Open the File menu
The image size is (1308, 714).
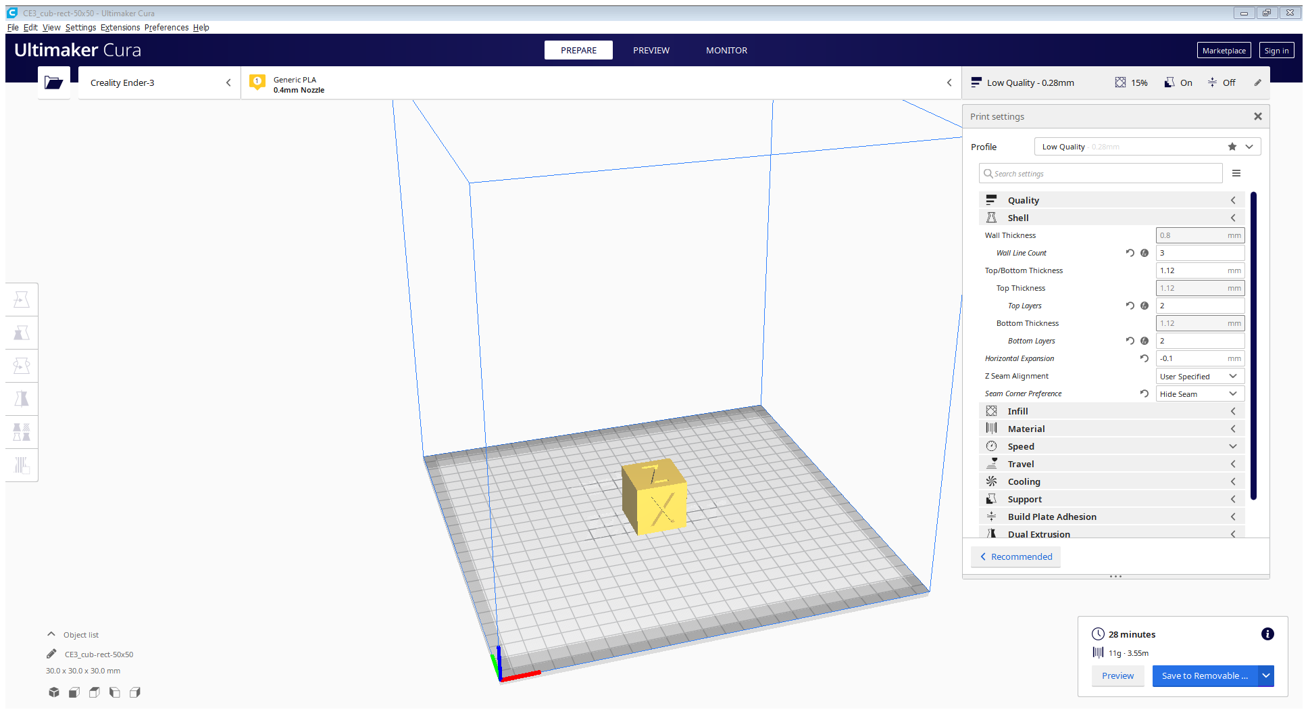click(x=13, y=27)
